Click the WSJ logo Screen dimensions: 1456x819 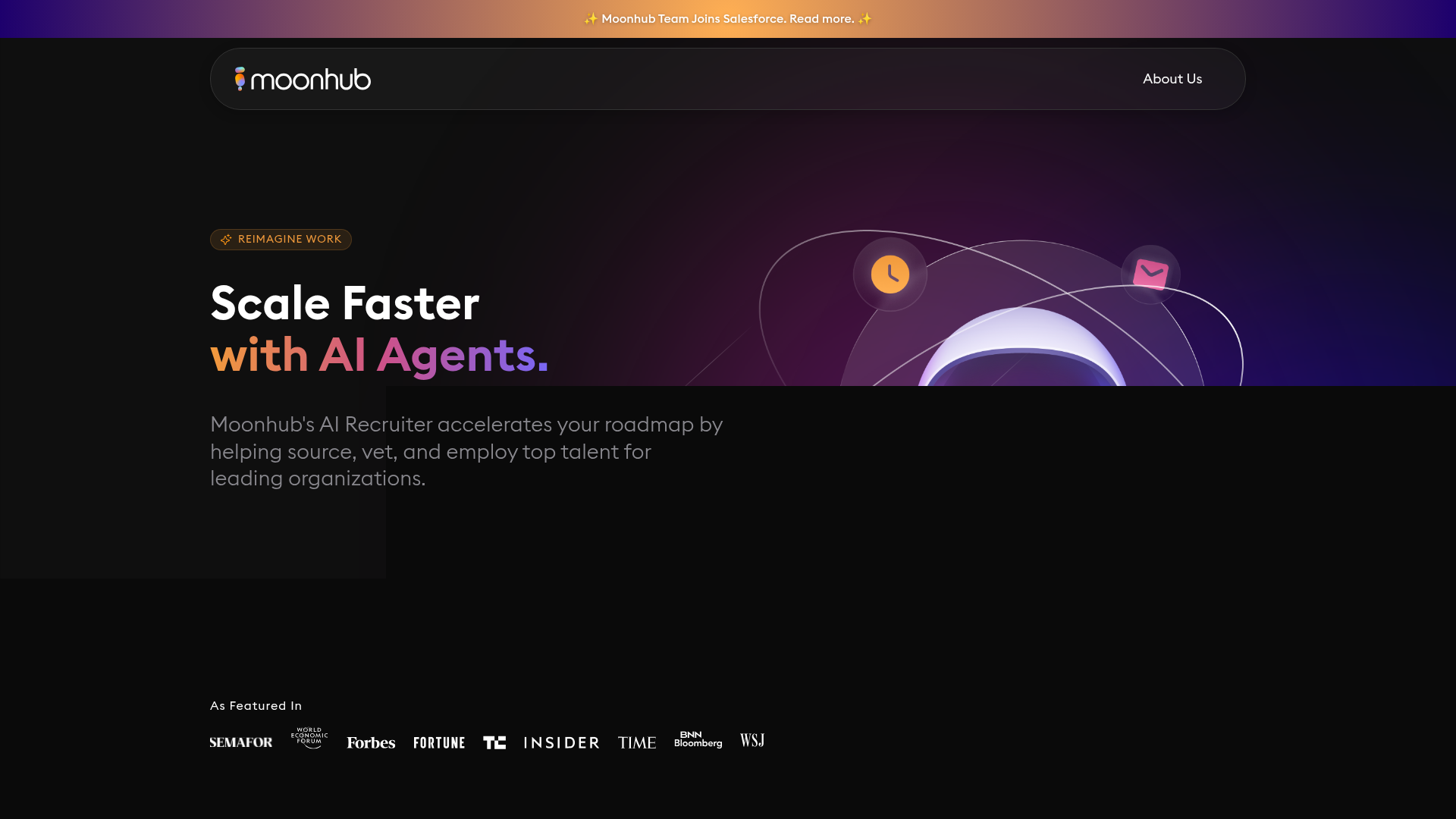pos(752,740)
